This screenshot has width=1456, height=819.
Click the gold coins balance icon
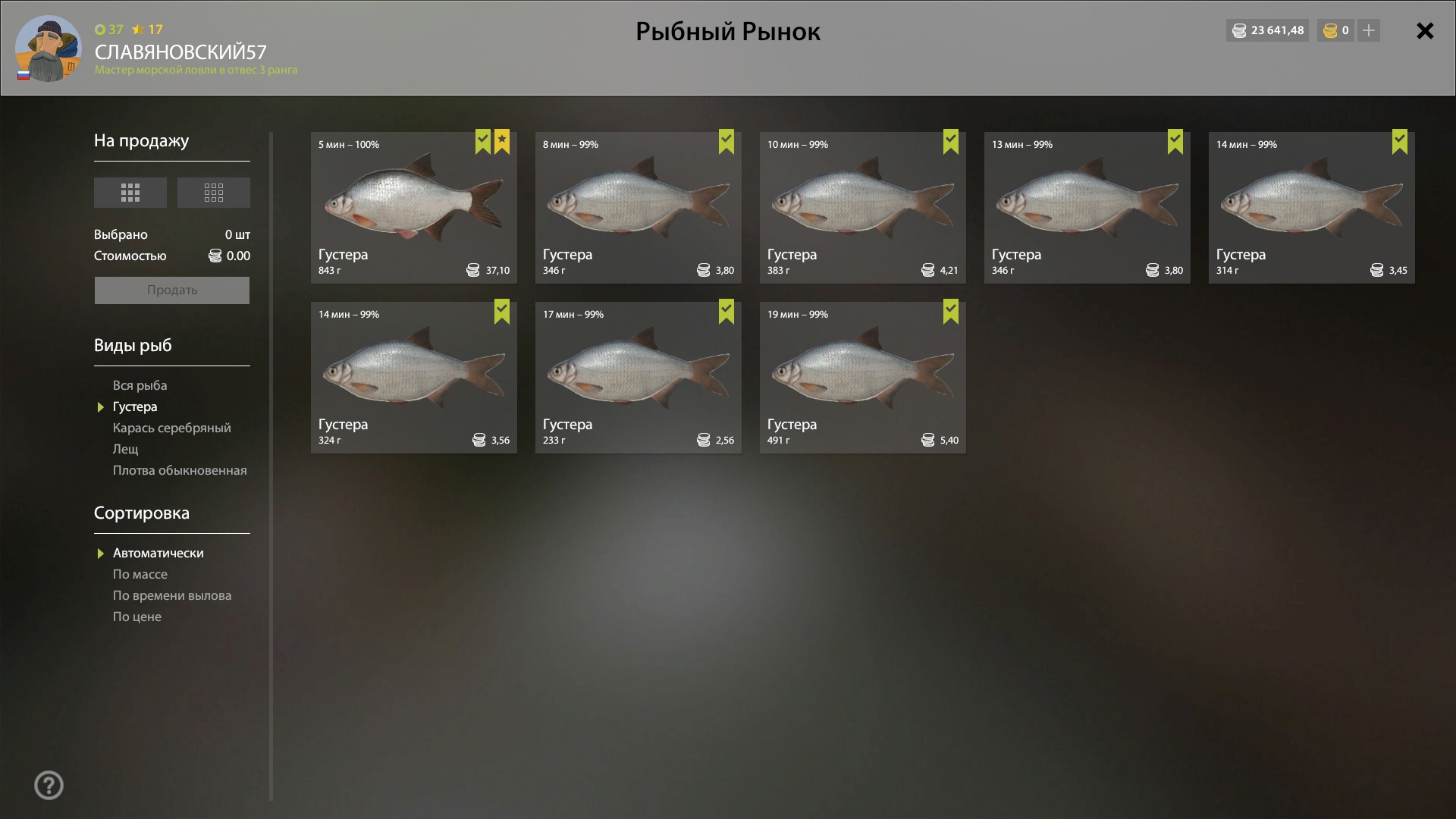(1330, 30)
